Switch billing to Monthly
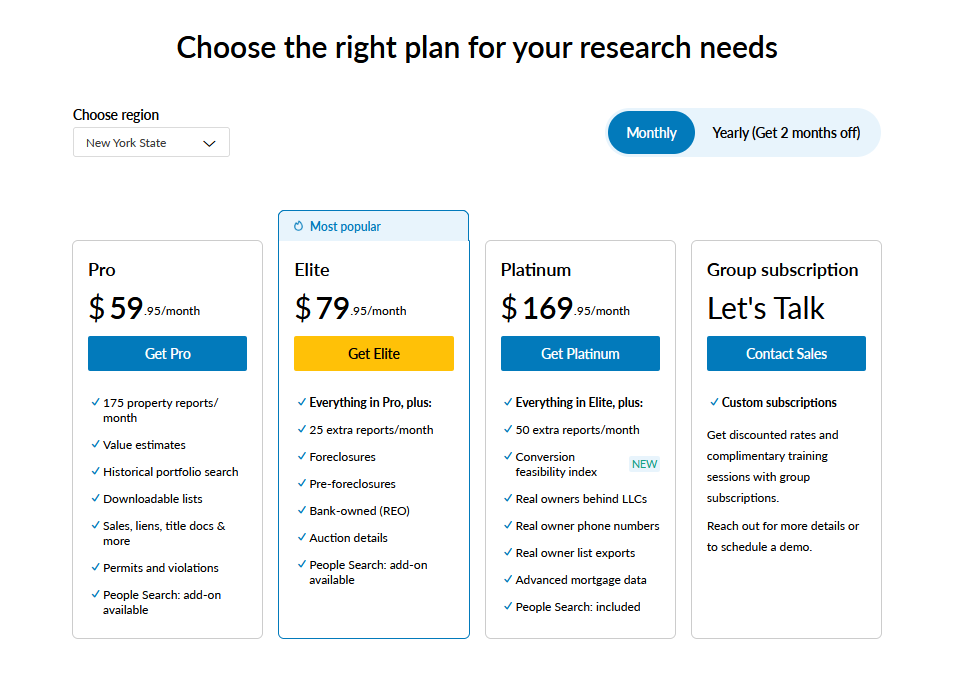Image resolution: width=966 pixels, height=673 pixels. (651, 133)
